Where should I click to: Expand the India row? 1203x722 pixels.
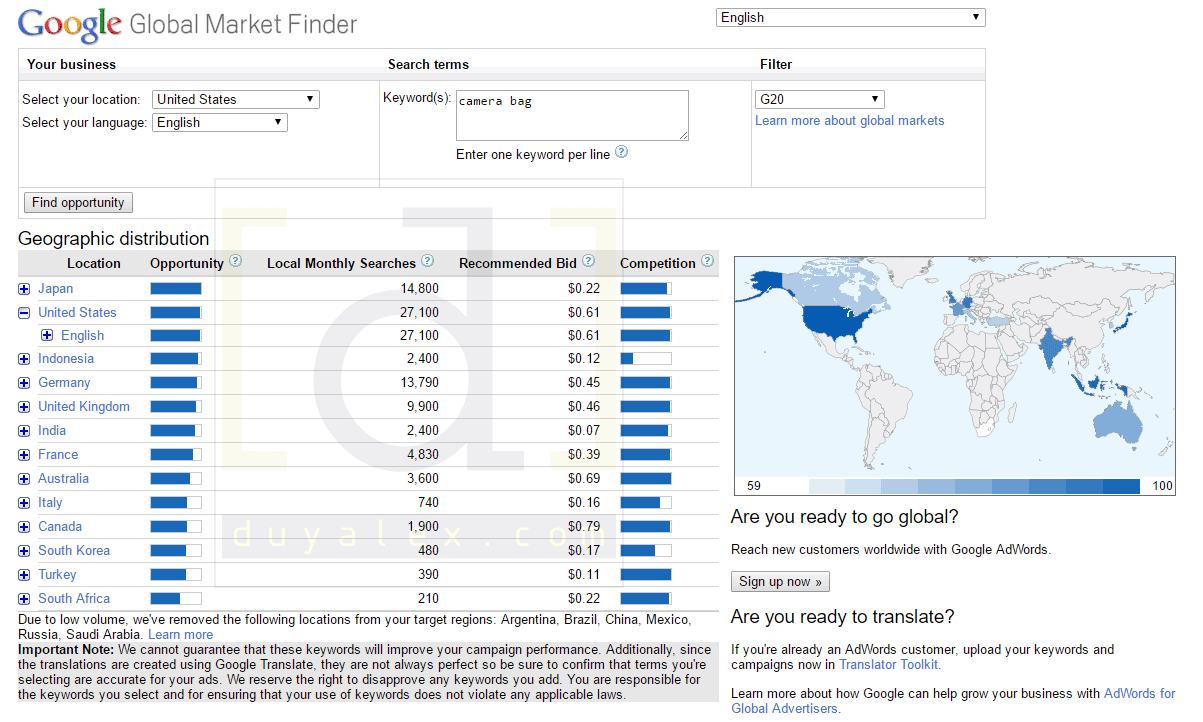pos(24,431)
